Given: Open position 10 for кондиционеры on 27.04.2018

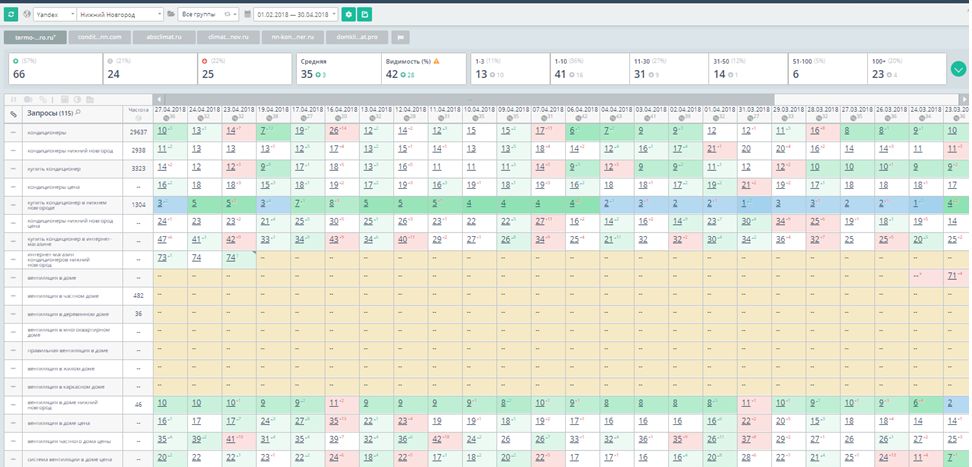Looking at the screenshot, I should point(161,131).
